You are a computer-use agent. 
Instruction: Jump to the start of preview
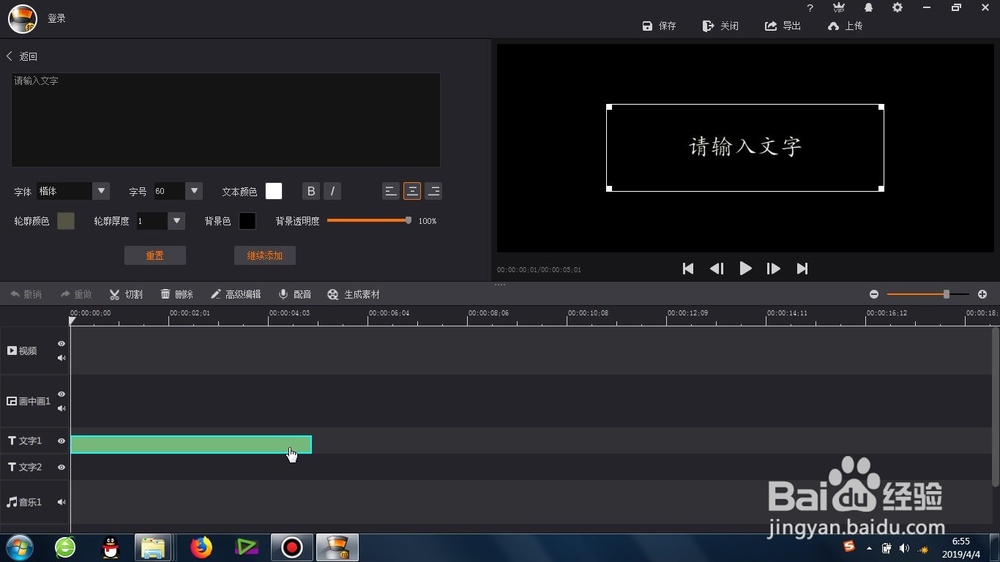point(688,269)
